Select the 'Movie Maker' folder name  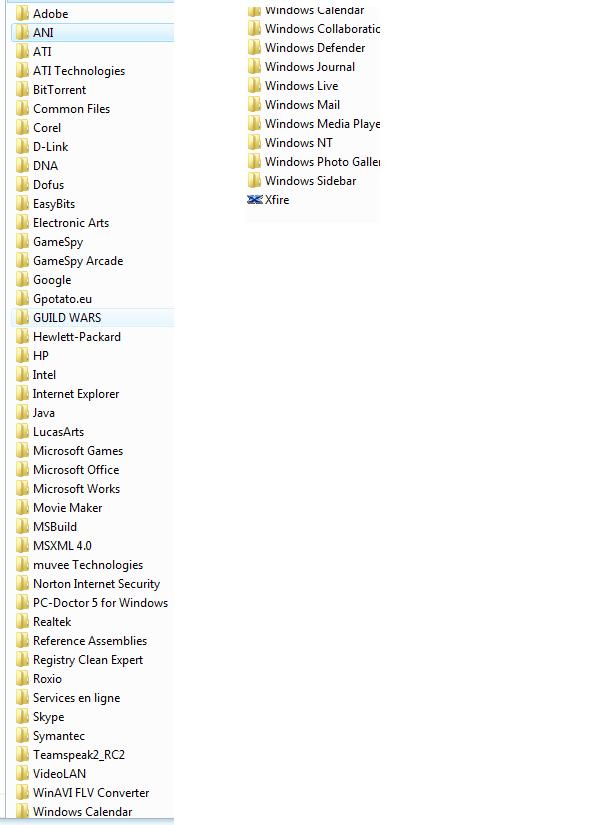pos(67,508)
